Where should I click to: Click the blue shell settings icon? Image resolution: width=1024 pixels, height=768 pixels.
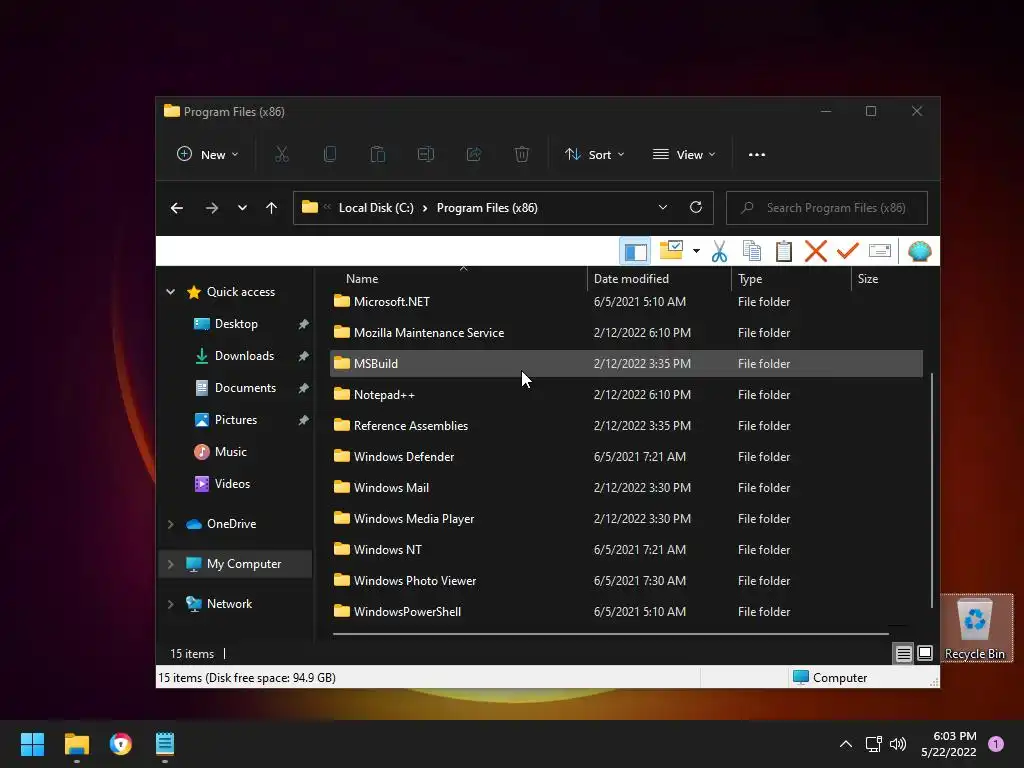click(x=920, y=251)
